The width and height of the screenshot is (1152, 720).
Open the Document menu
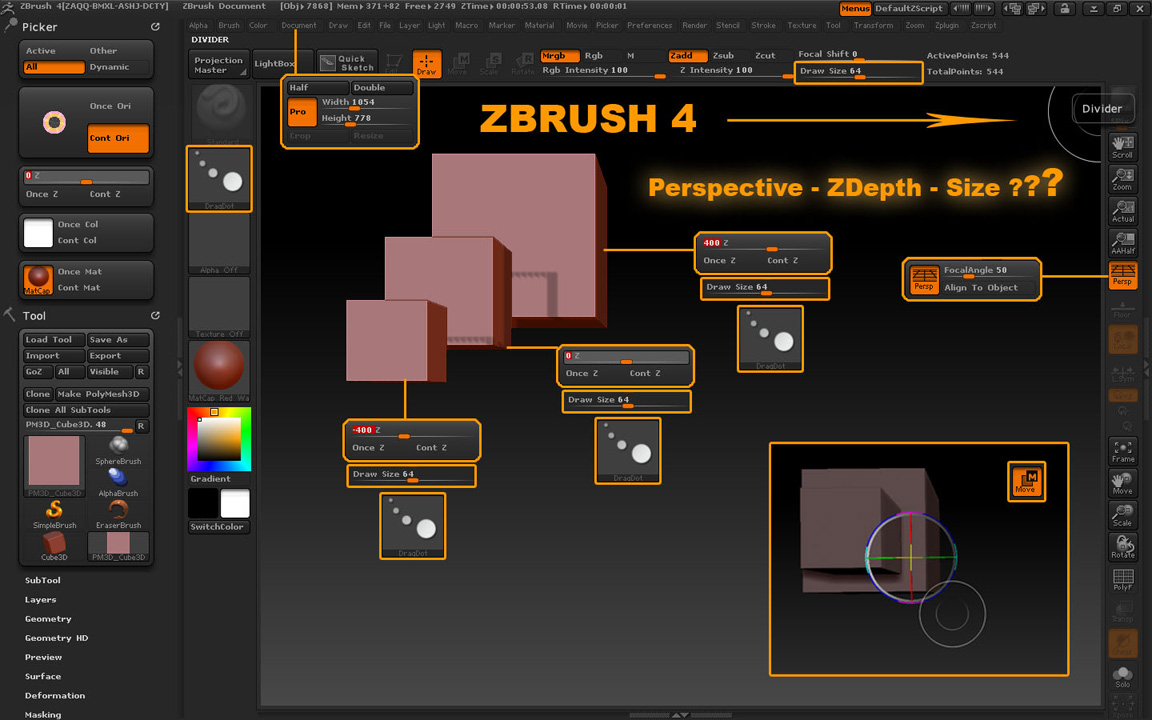pos(298,25)
